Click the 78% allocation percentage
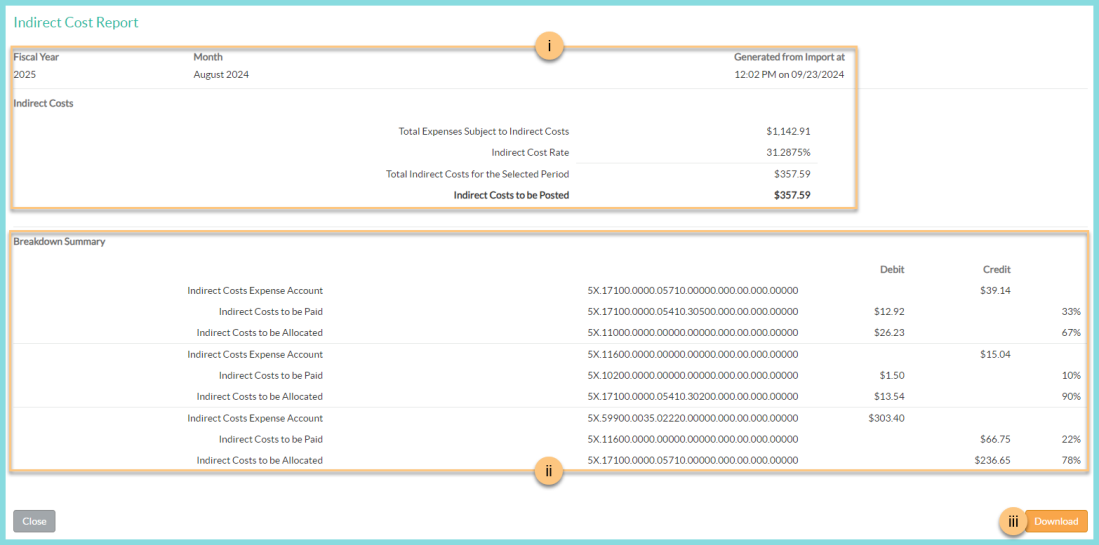 click(x=1071, y=460)
